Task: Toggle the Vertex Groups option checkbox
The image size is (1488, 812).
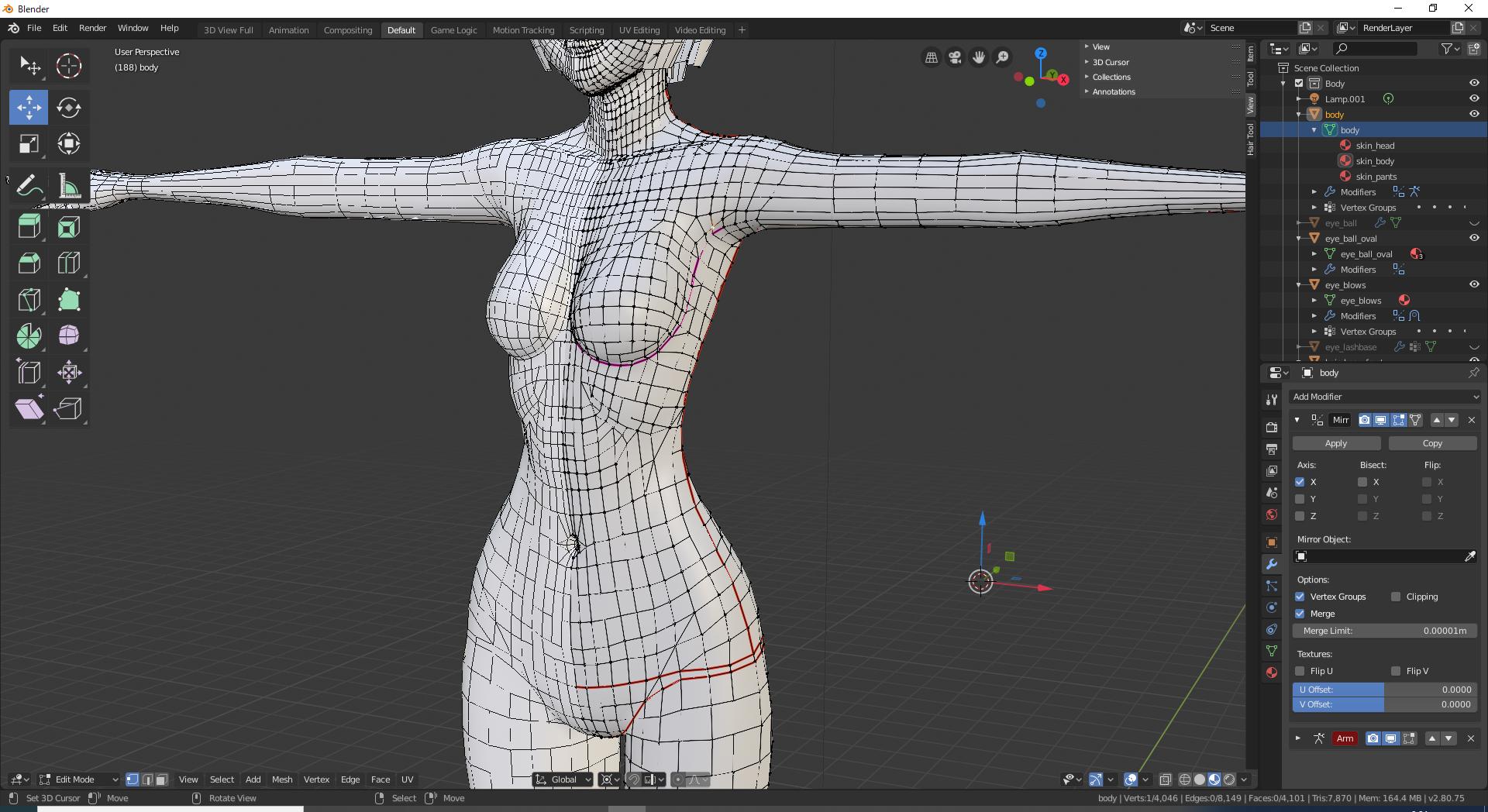Action: [x=1300, y=597]
